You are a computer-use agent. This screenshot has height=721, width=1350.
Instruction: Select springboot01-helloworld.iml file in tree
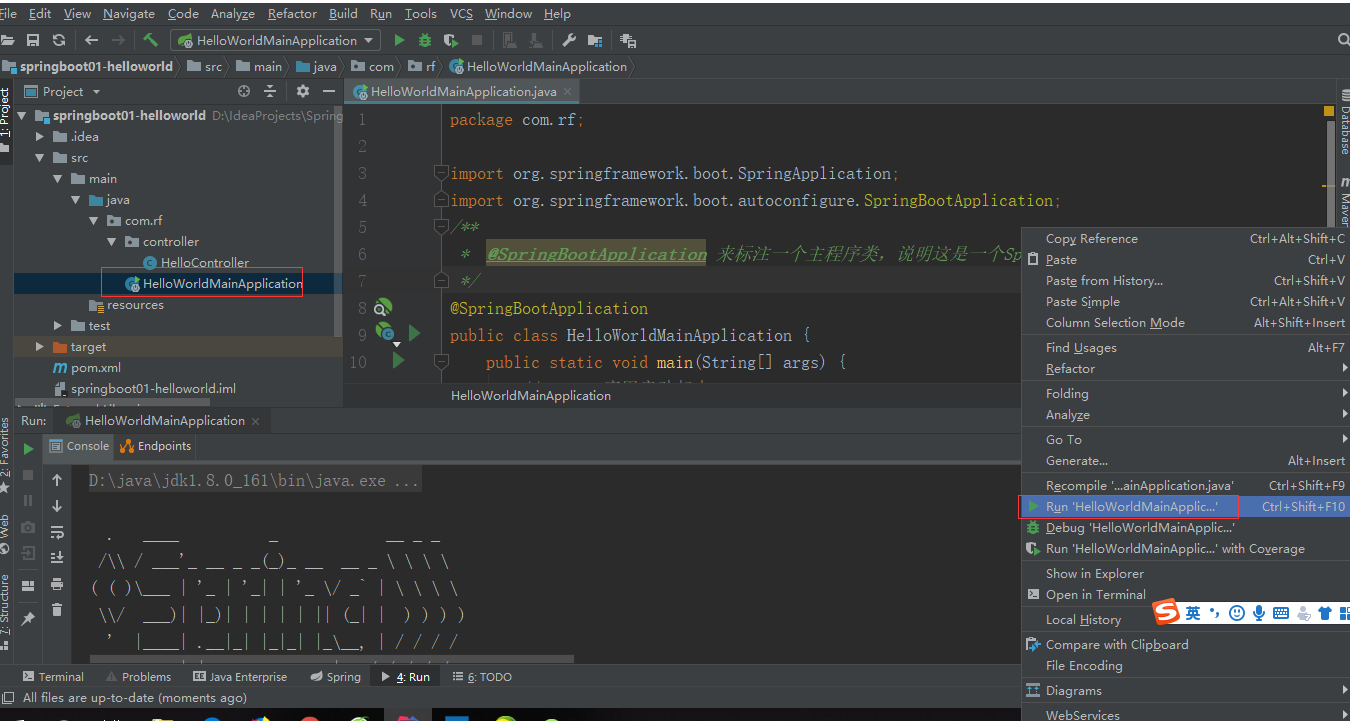click(x=145, y=389)
